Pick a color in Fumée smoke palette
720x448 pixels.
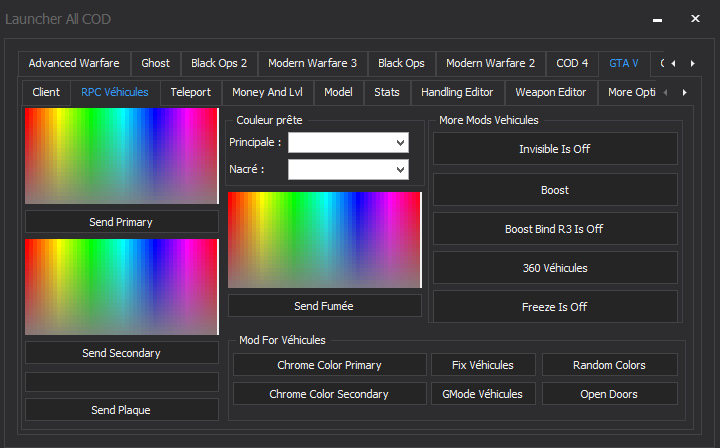pos(325,240)
